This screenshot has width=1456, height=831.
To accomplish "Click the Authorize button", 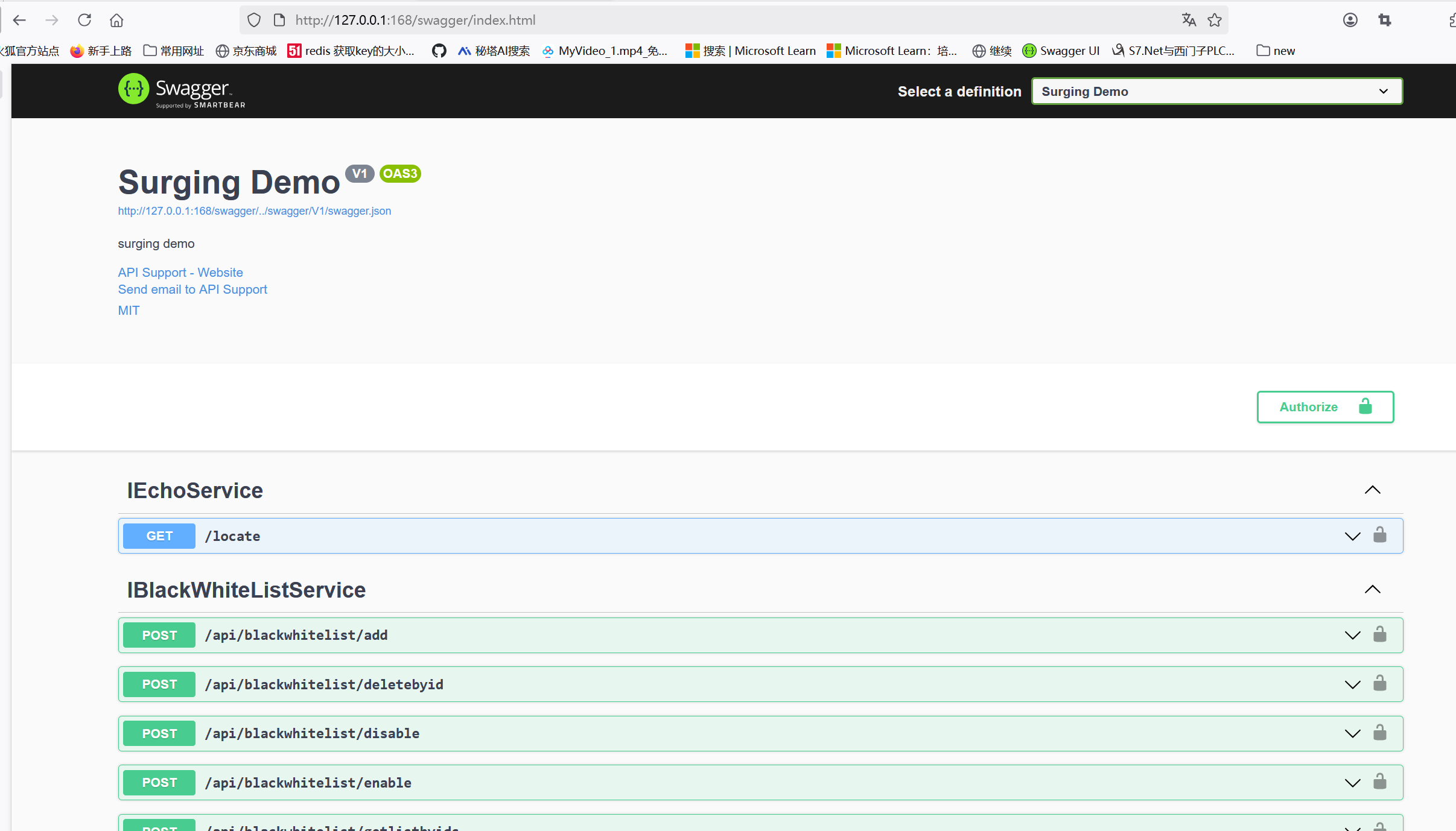I will click(x=1324, y=406).
